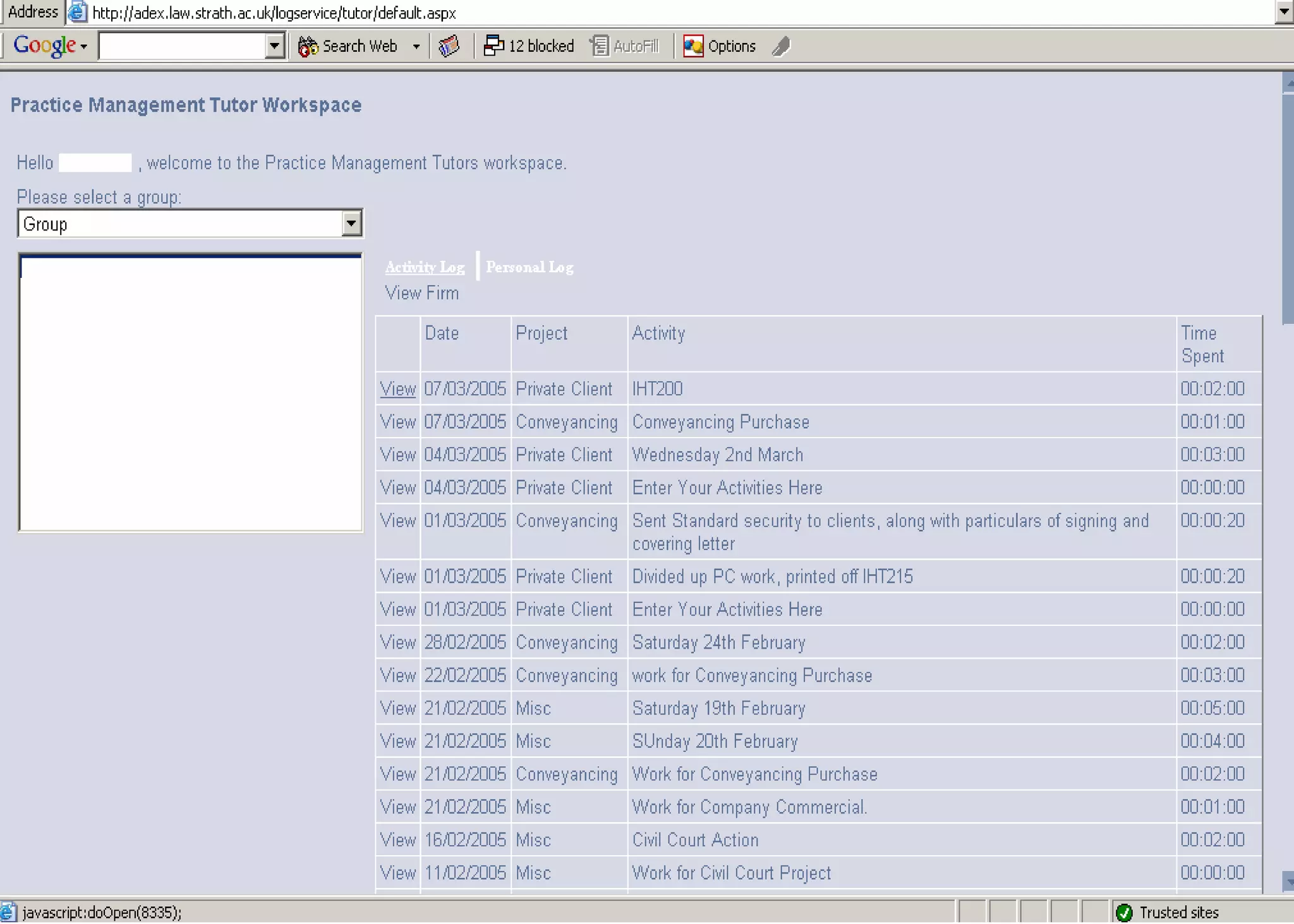Open Google toolbar Options
The width and height of the screenshot is (1294, 924).
coord(719,46)
